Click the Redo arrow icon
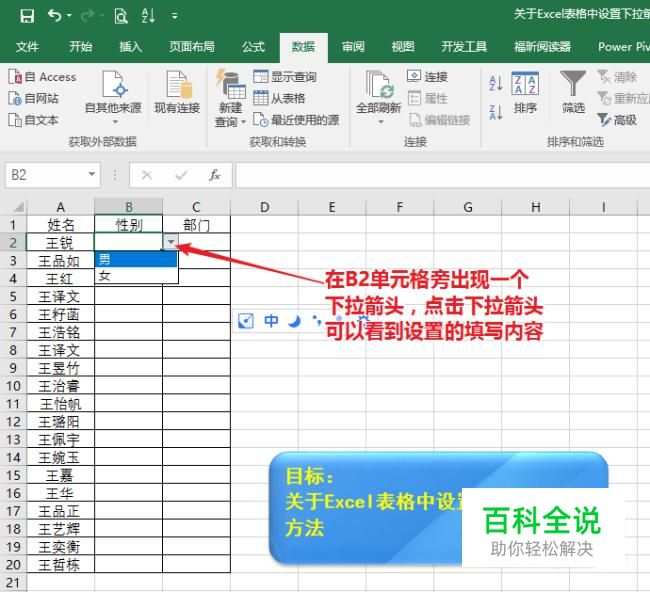 87,16
